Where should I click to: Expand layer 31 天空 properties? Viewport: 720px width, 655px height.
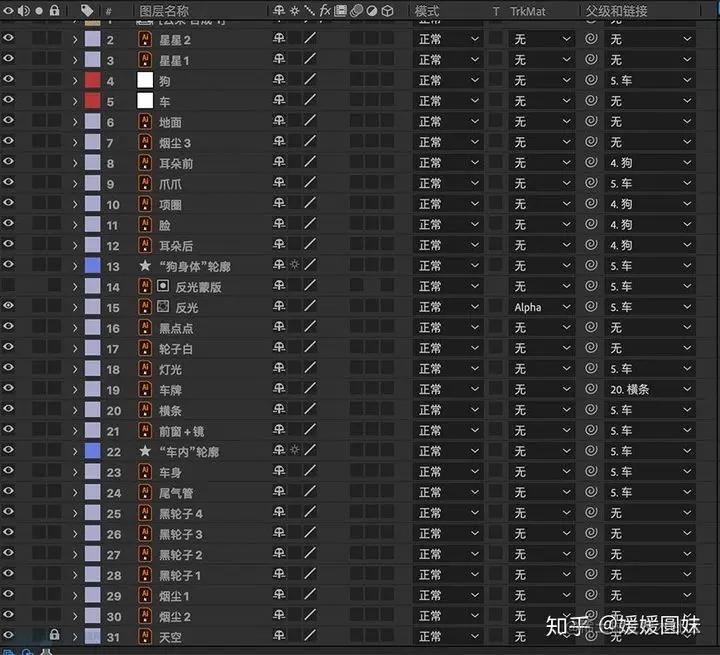75,637
